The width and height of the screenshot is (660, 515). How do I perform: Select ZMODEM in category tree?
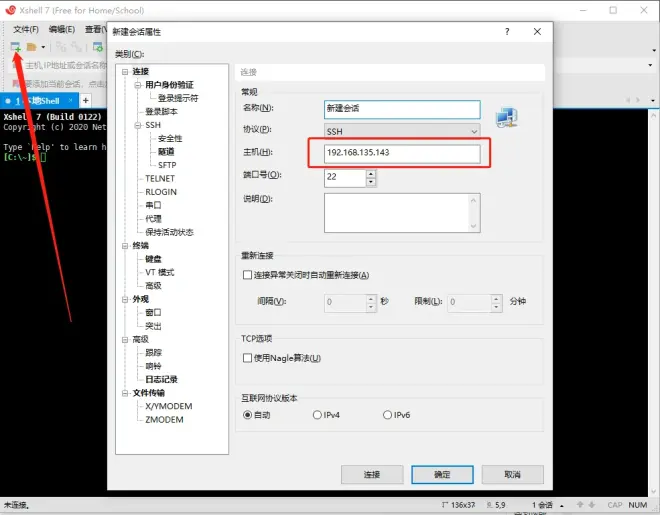[164, 420]
